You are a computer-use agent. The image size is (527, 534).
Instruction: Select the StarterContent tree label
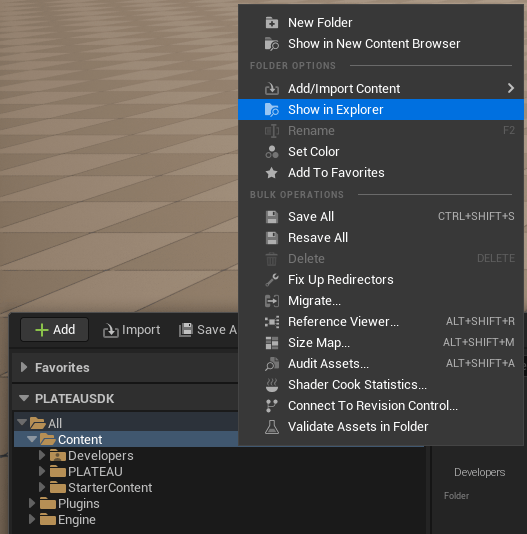click(x=110, y=488)
